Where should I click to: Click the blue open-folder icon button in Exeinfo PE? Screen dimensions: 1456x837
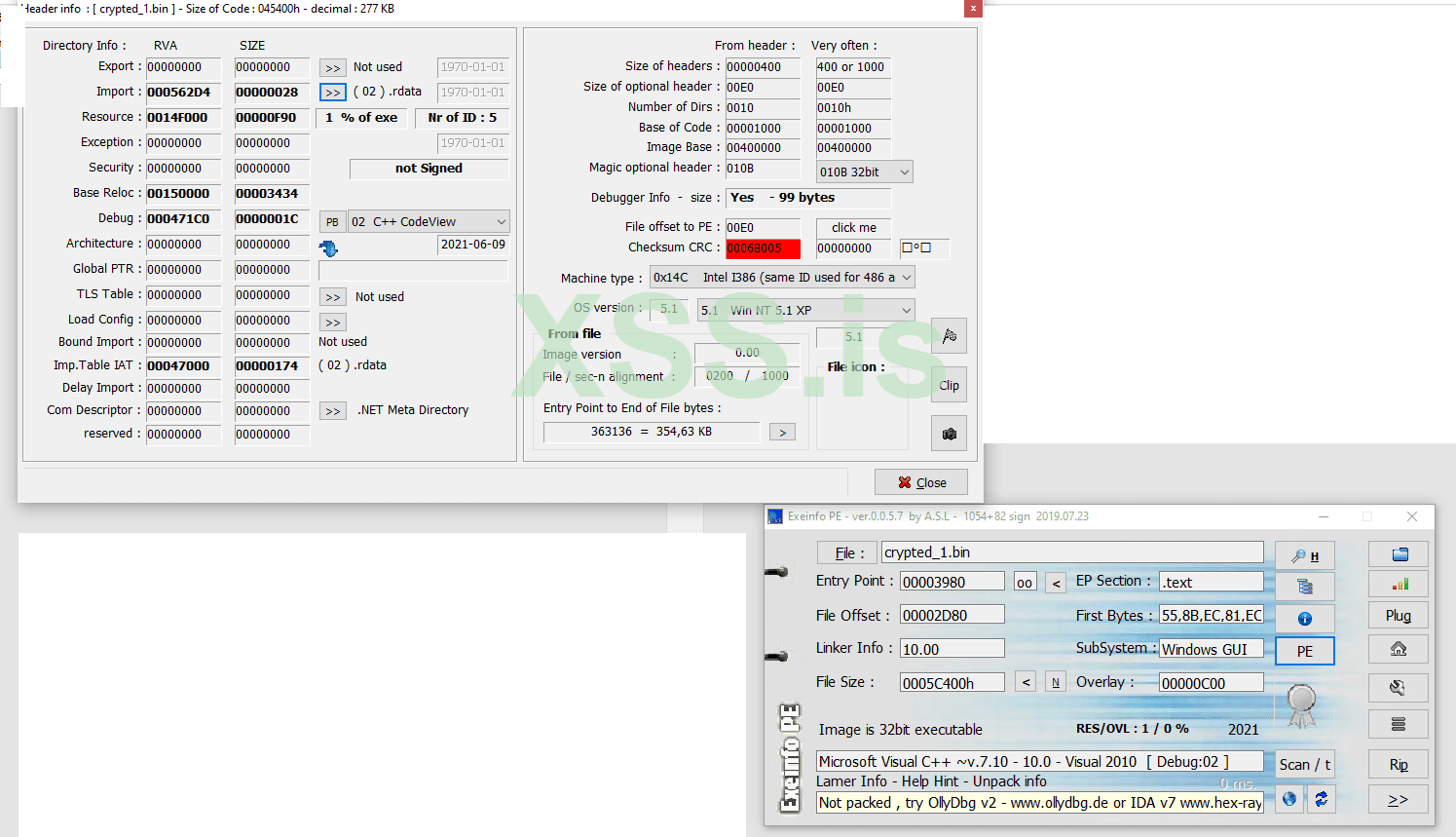1399,554
